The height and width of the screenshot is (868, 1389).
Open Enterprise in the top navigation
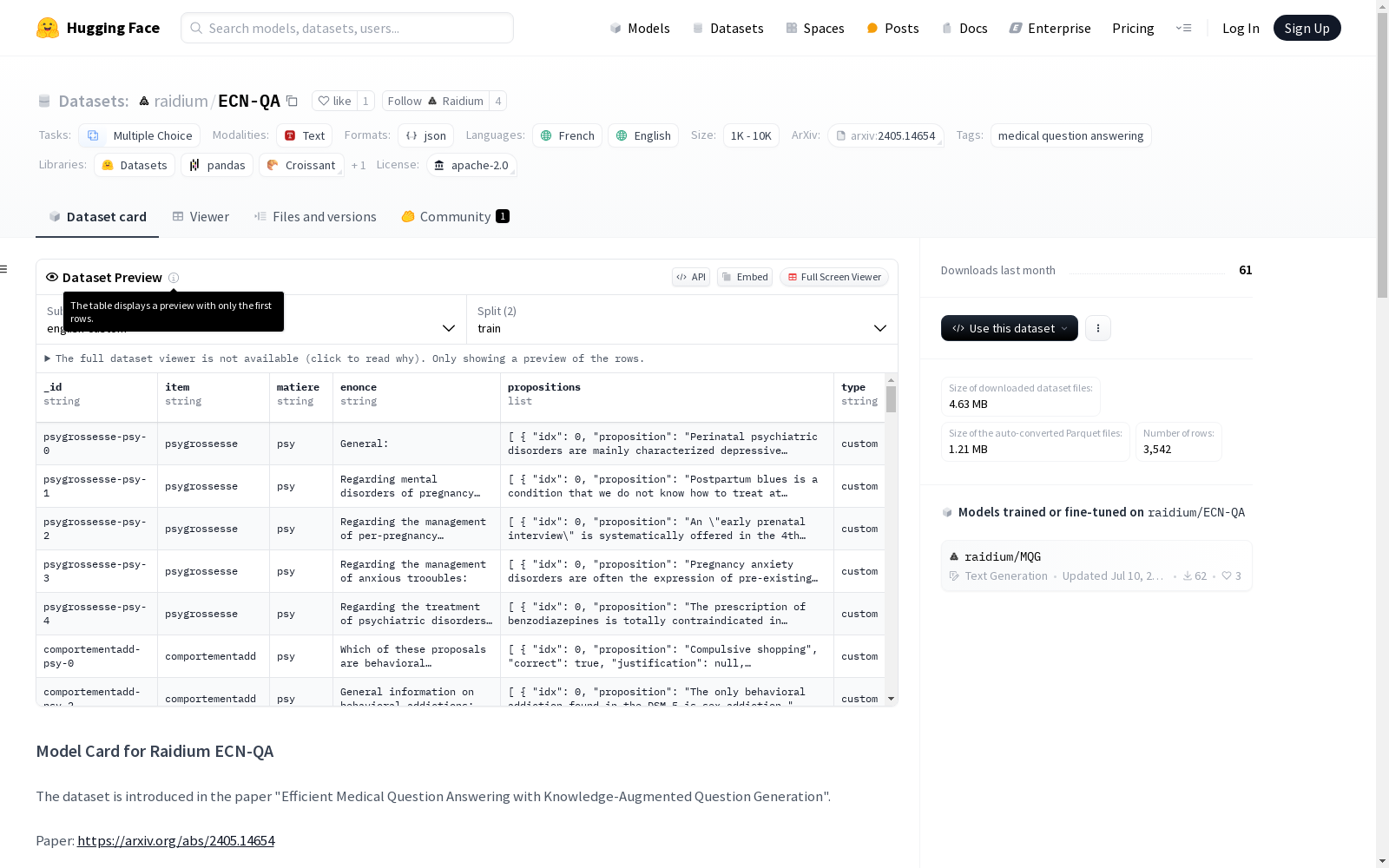pos(1050,28)
